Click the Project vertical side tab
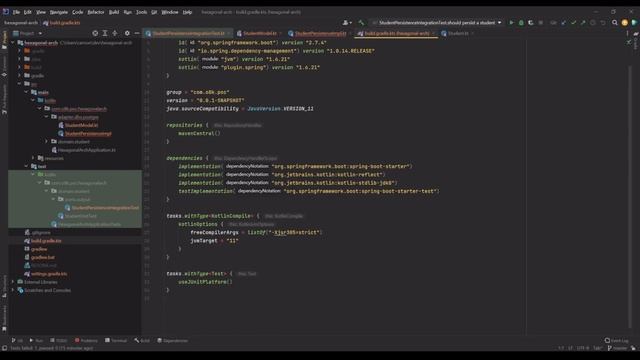The image size is (640, 360). [x=4, y=40]
